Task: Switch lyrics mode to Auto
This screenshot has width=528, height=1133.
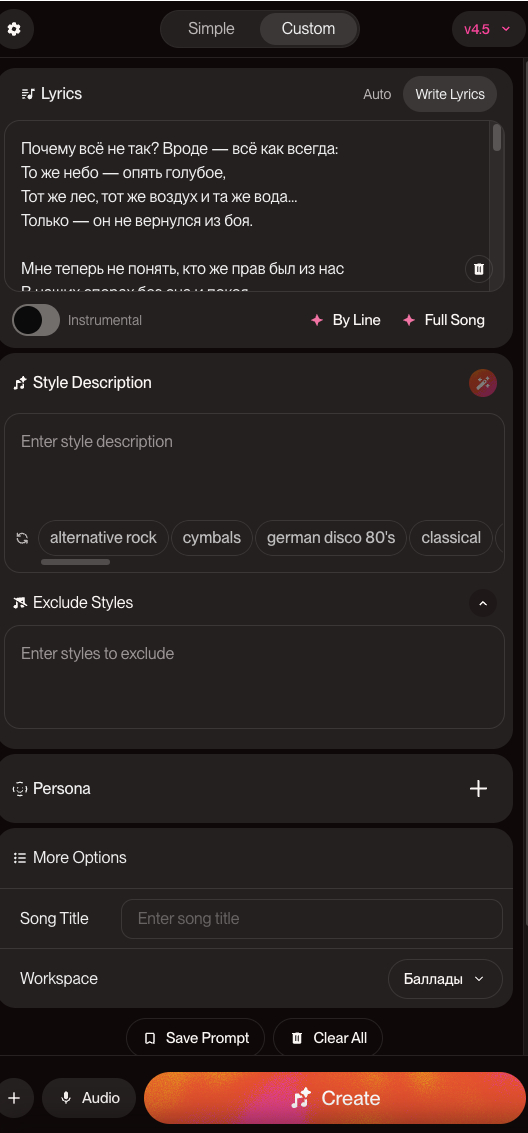Action: [377, 94]
